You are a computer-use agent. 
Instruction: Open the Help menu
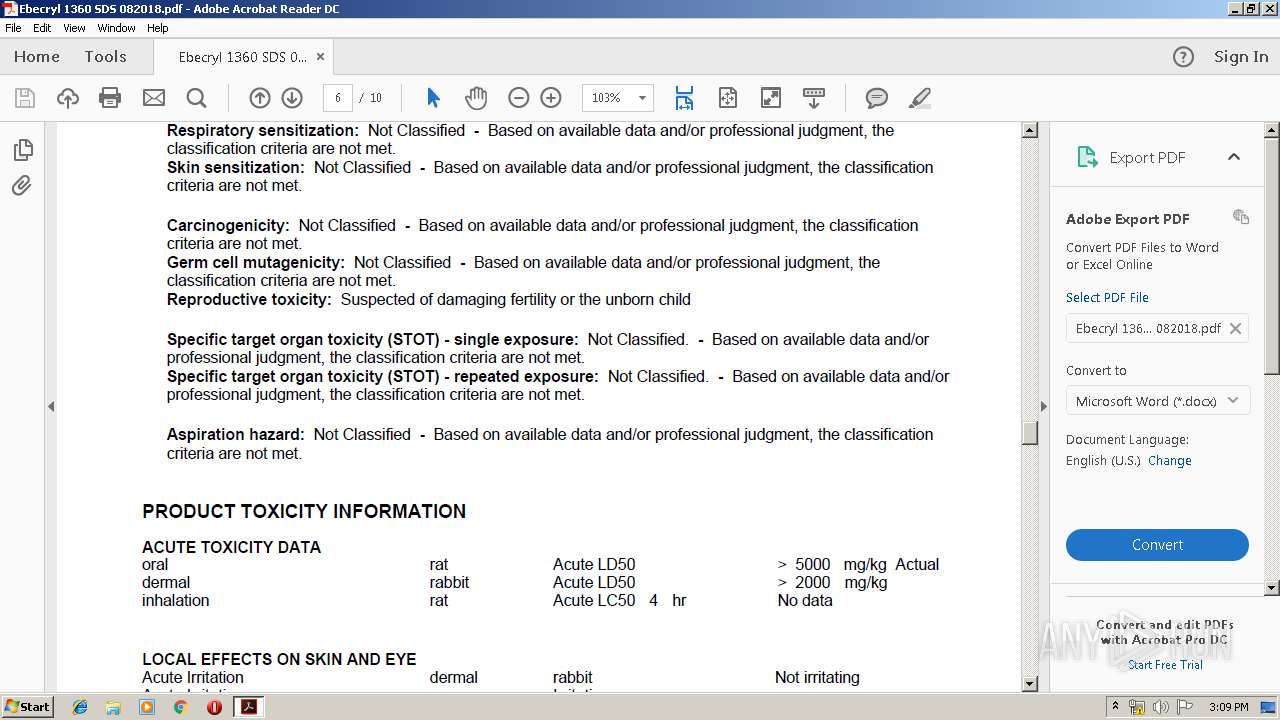pyautogui.click(x=158, y=28)
